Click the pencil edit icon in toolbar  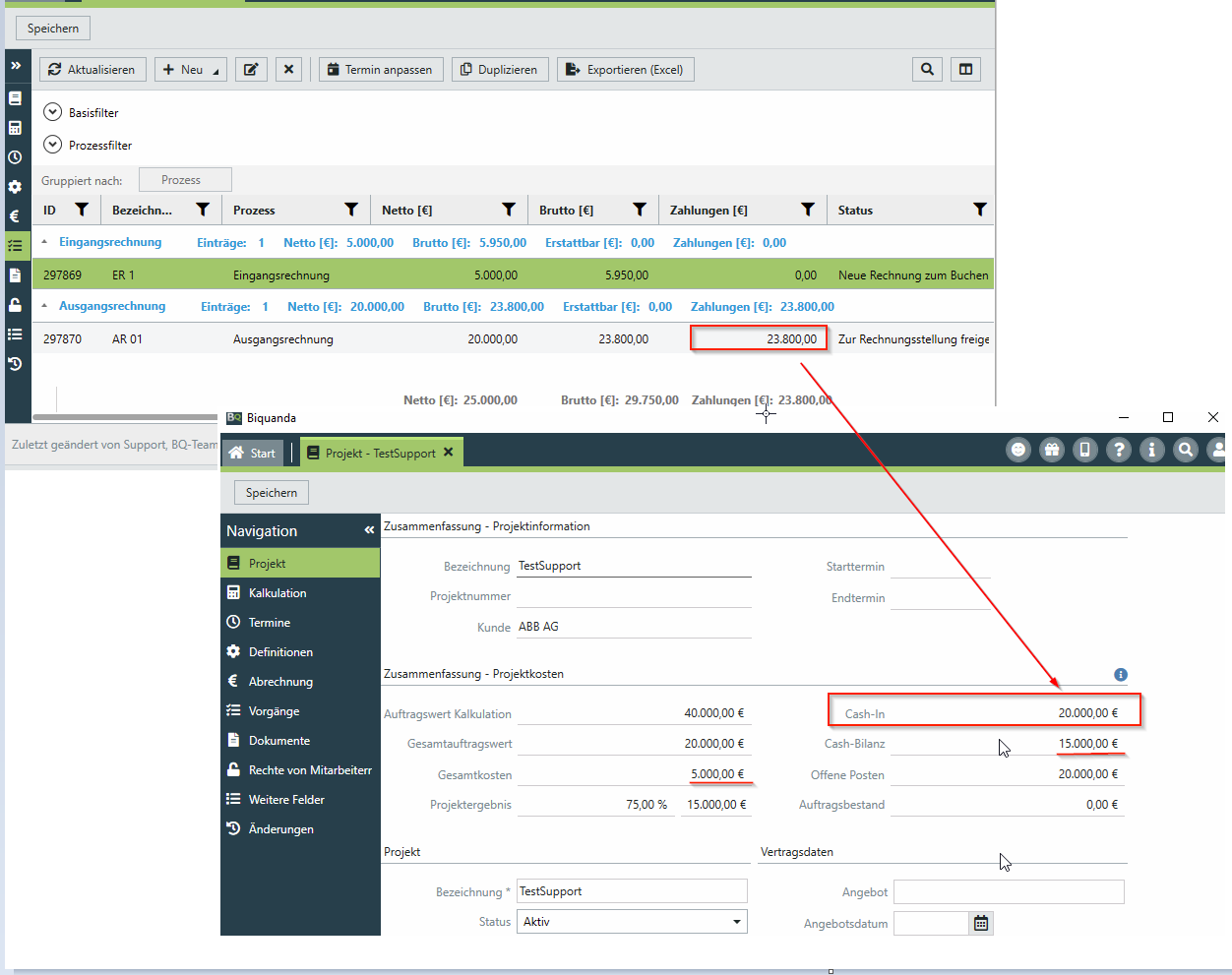pyautogui.click(x=251, y=69)
